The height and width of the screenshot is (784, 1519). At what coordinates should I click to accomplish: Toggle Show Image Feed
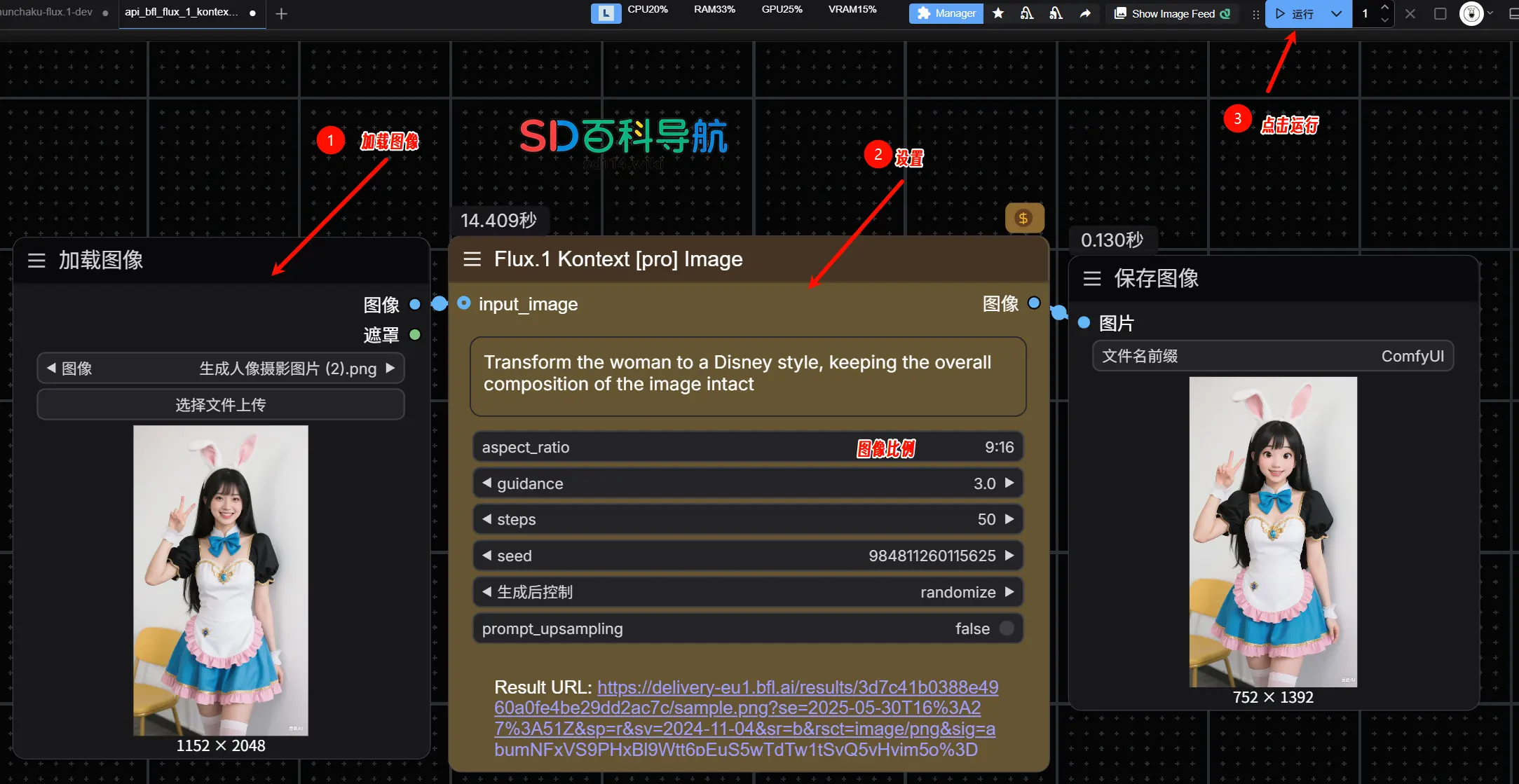tap(1173, 13)
